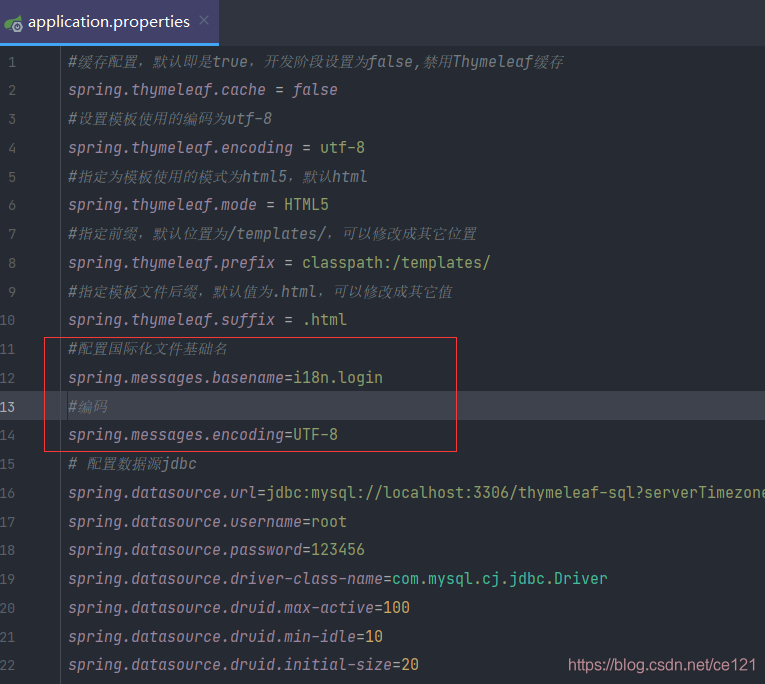Click the .html value on line 10
765x684 pixels.
[x=324, y=320]
